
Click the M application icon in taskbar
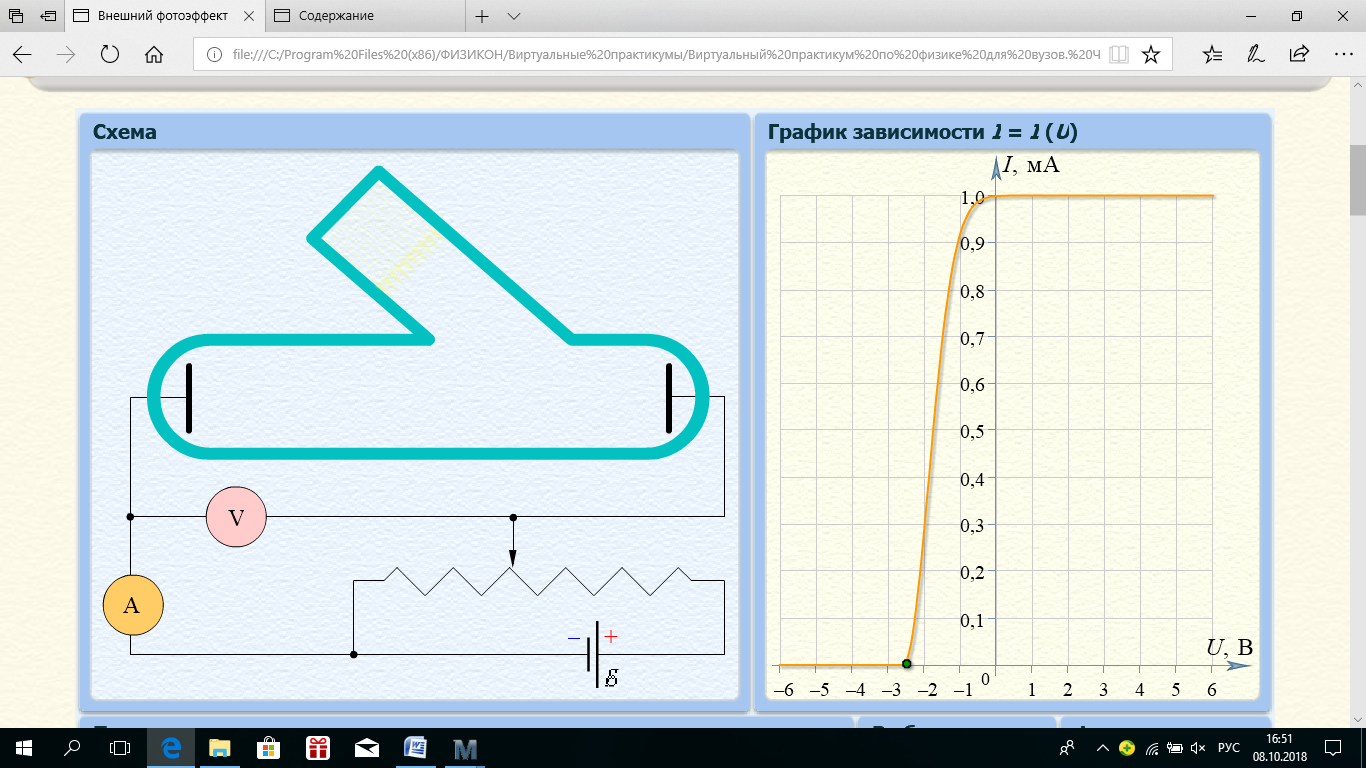coord(465,747)
